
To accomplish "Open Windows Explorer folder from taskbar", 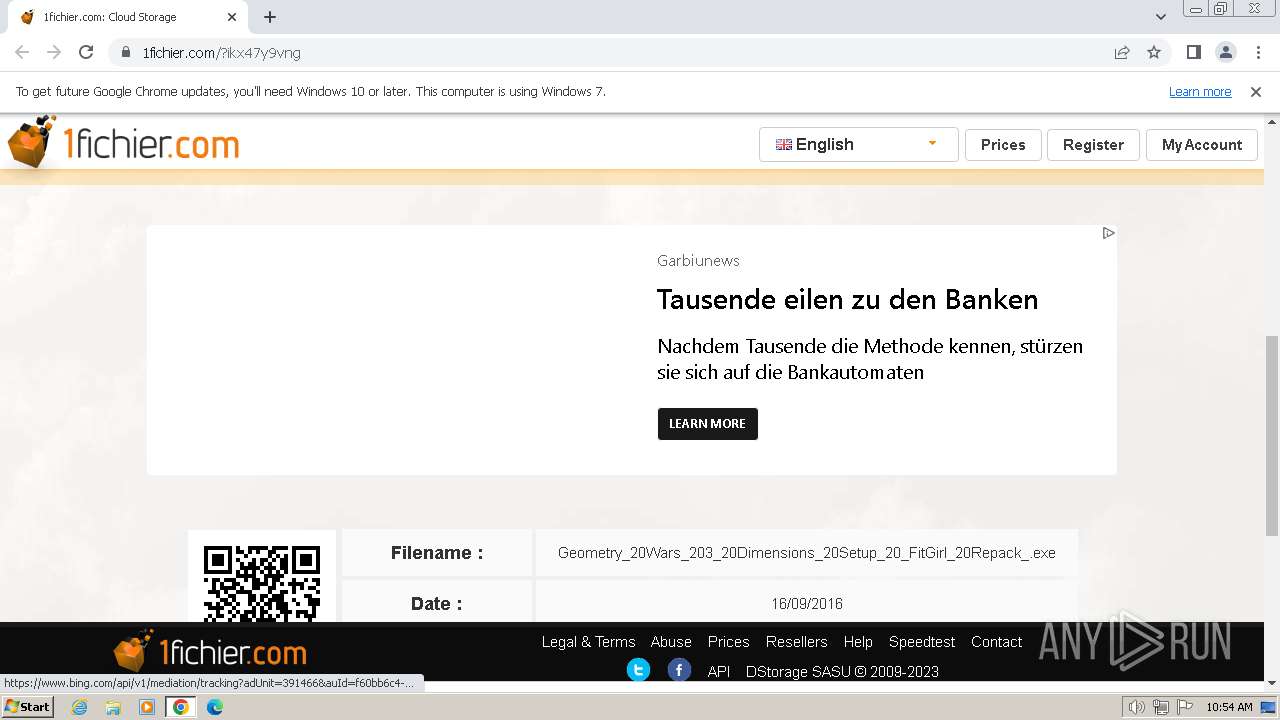I will tap(113, 707).
